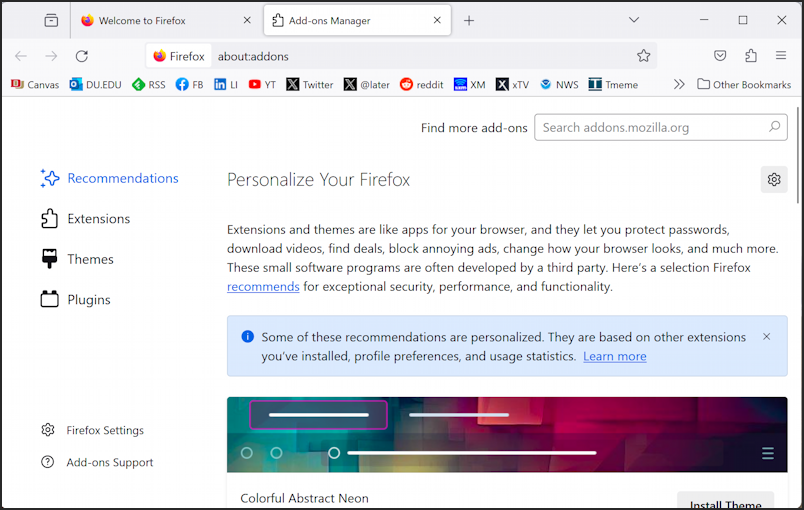
Task: Open the add-ons tools gear menu
Action: [x=774, y=179]
